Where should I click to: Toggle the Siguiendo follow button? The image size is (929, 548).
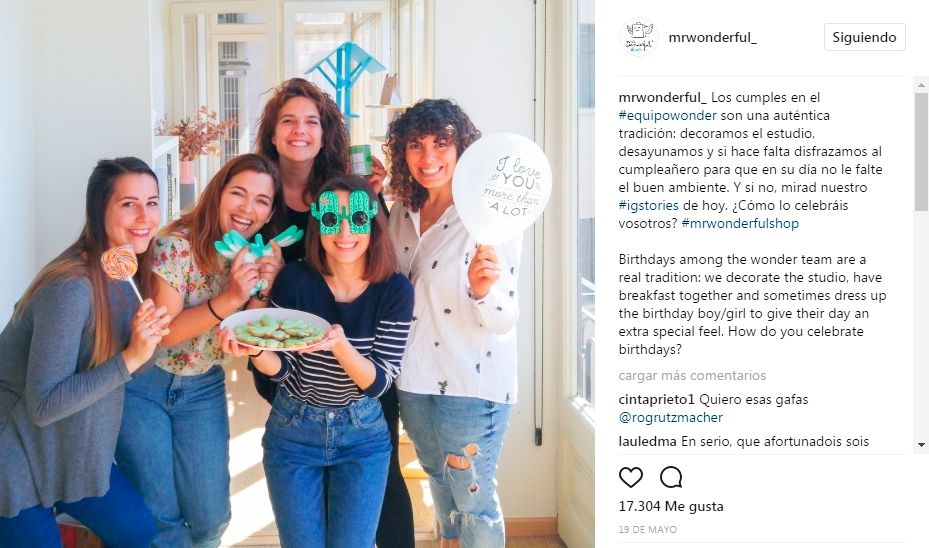(x=864, y=37)
